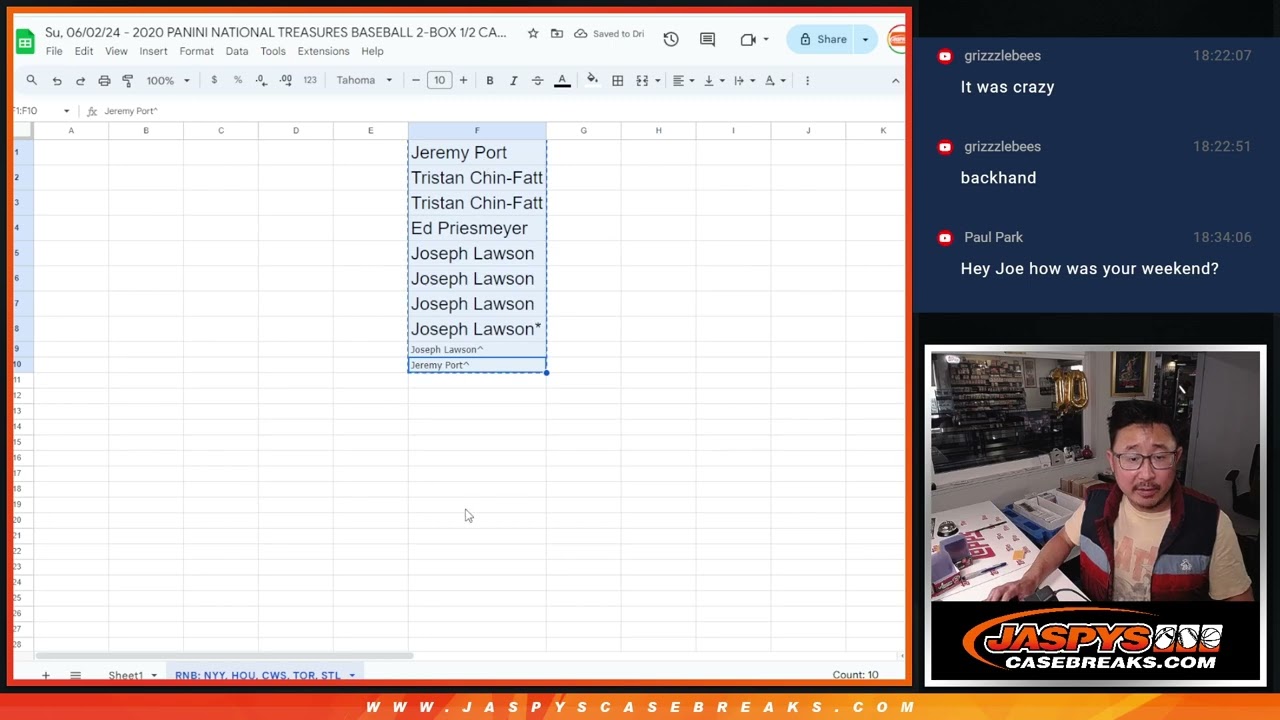Screen dimensions: 1280x720
Task: Undo the last action
Action: 57,80
